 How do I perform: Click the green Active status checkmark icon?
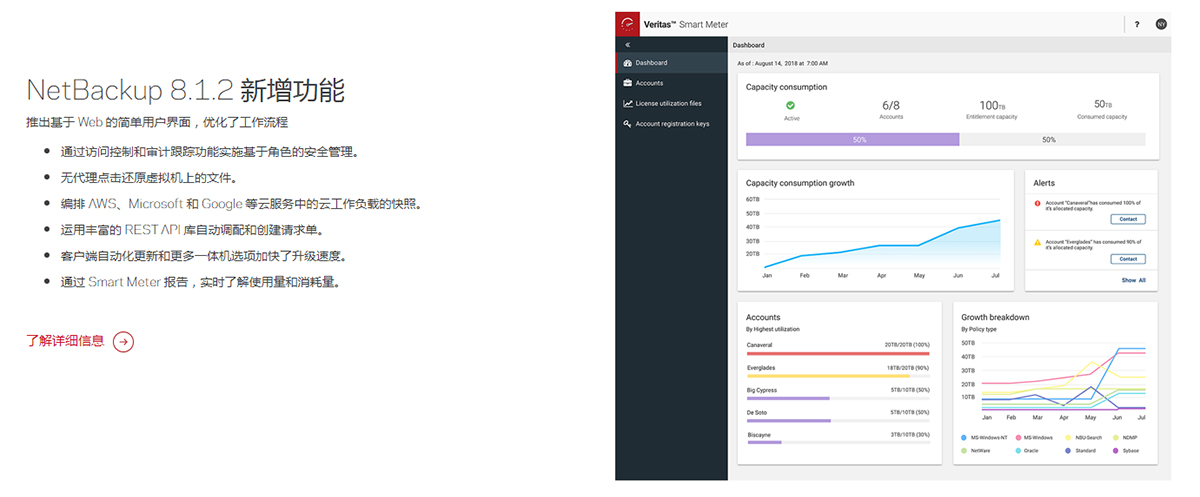pyautogui.click(x=790, y=105)
